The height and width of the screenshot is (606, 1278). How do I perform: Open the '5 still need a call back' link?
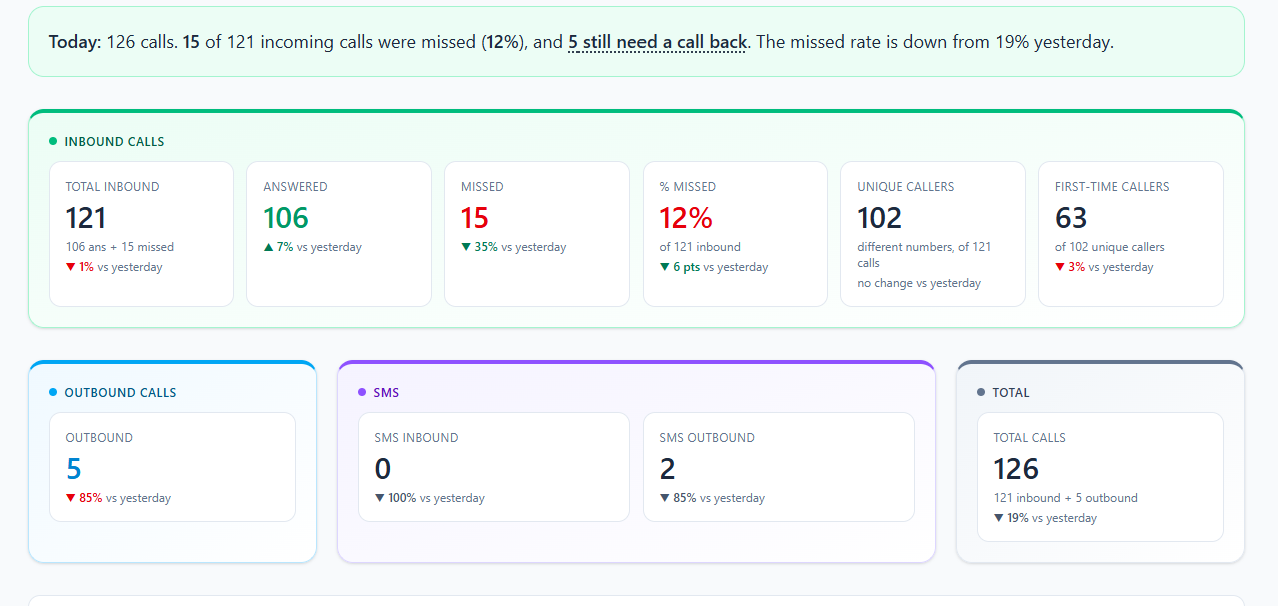point(657,42)
